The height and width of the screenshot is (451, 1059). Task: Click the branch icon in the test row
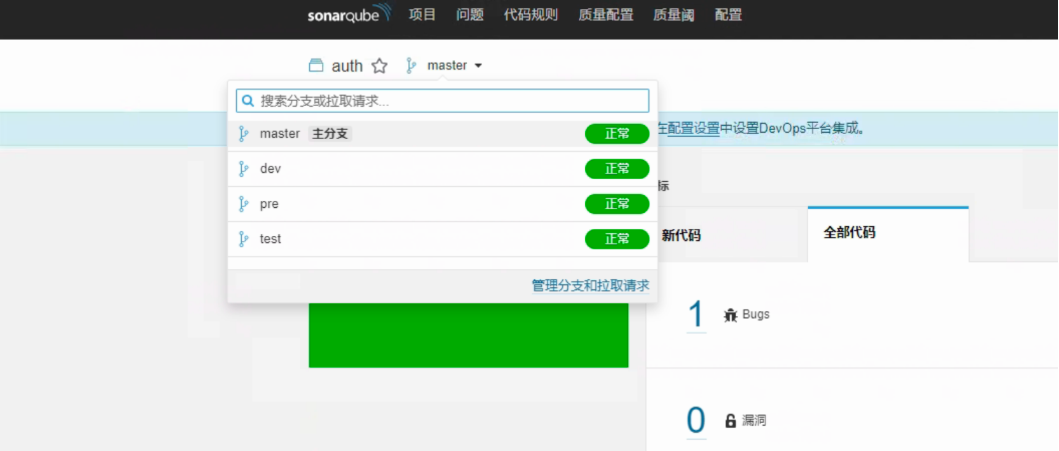point(244,239)
